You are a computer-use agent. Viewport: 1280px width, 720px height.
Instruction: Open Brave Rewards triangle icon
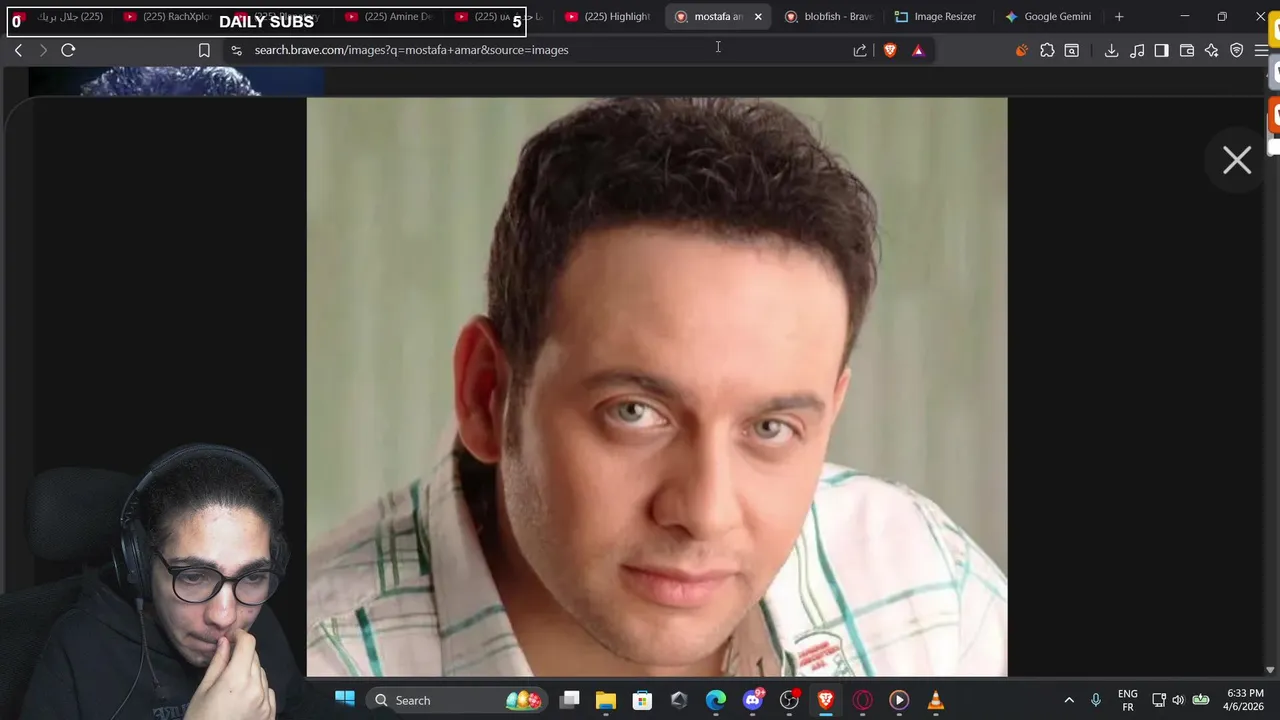tap(918, 50)
